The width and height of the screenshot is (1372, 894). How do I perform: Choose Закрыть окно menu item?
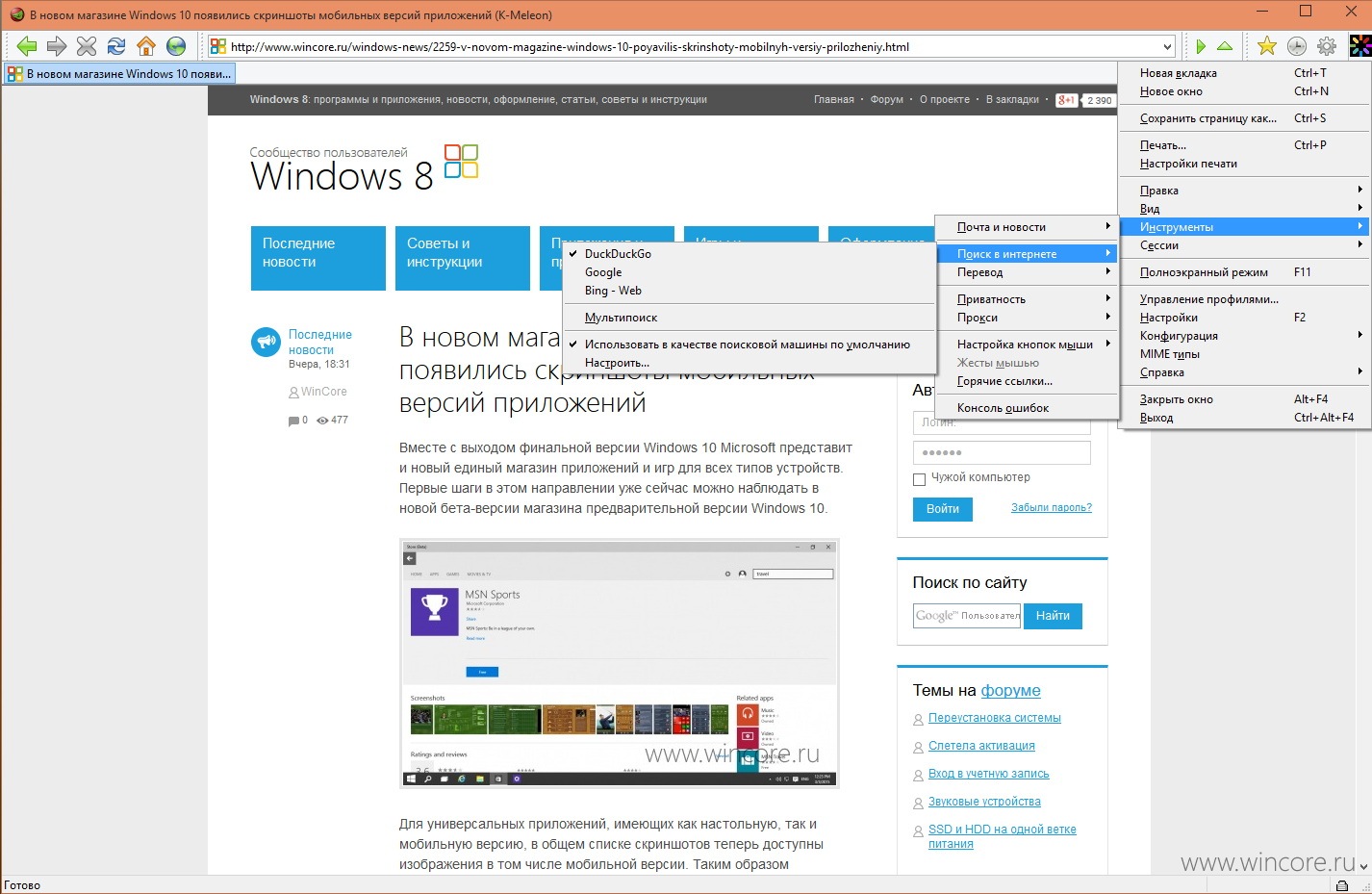tap(1245, 399)
